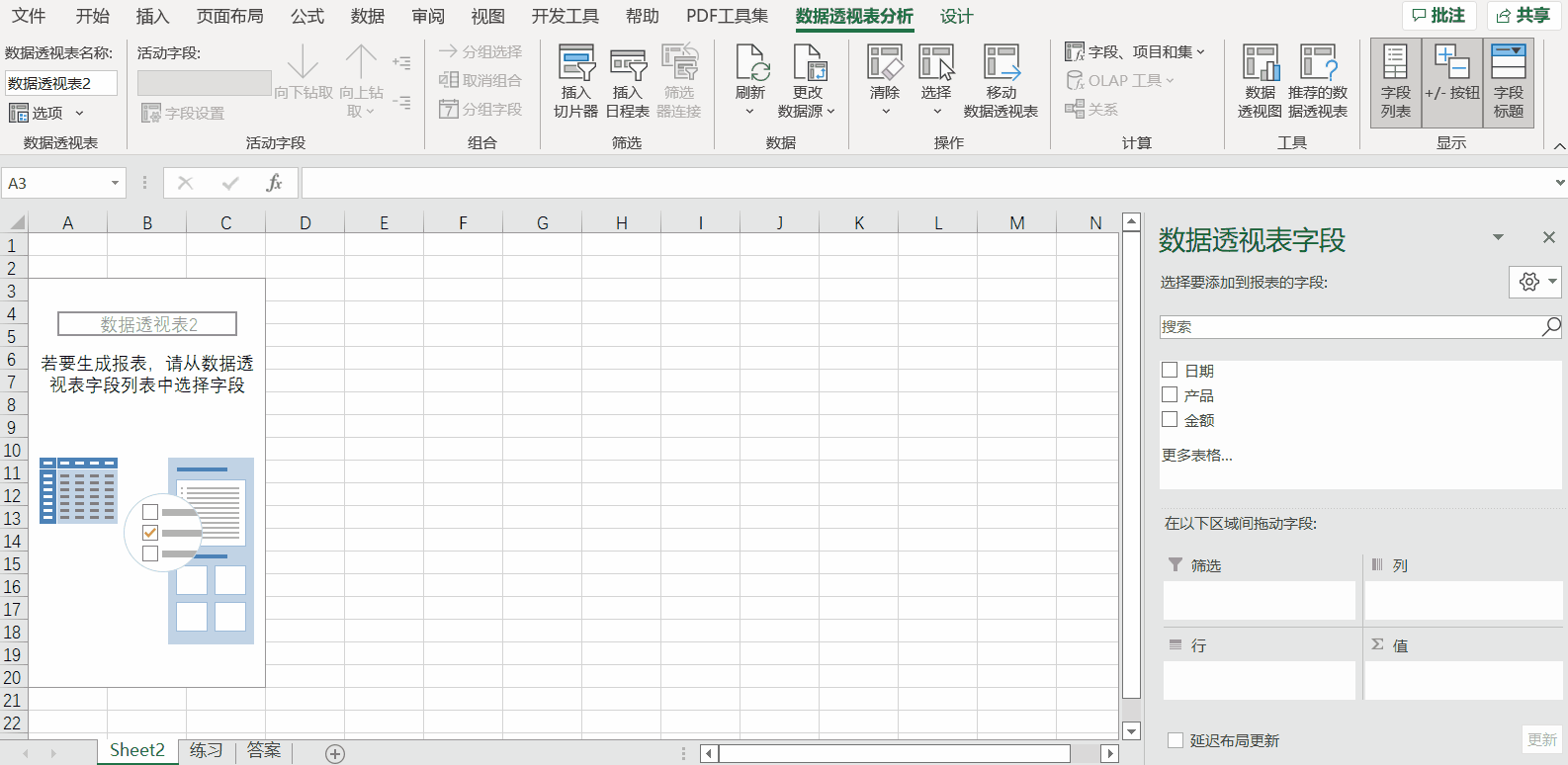This screenshot has height=765, width=1568.
Task: Click the Move PivotTable (移动数据透视表) icon
Action: (1001, 64)
